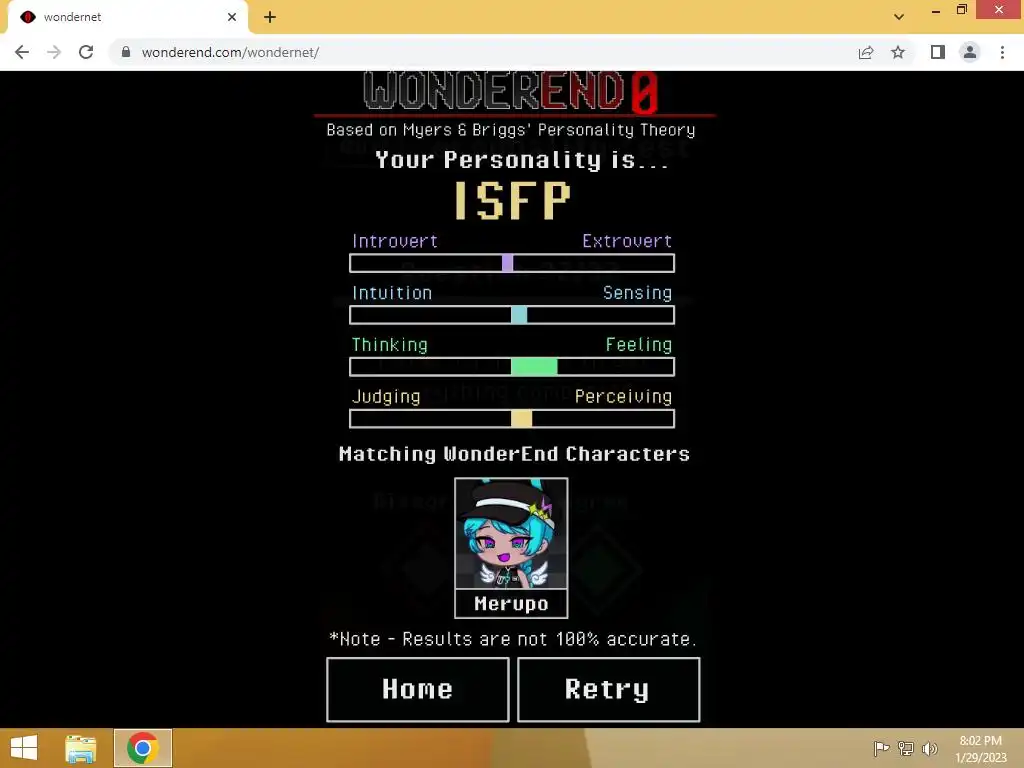The height and width of the screenshot is (768, 1024).
Task: Reload the wondernet page
Action: tap(86, 52)
